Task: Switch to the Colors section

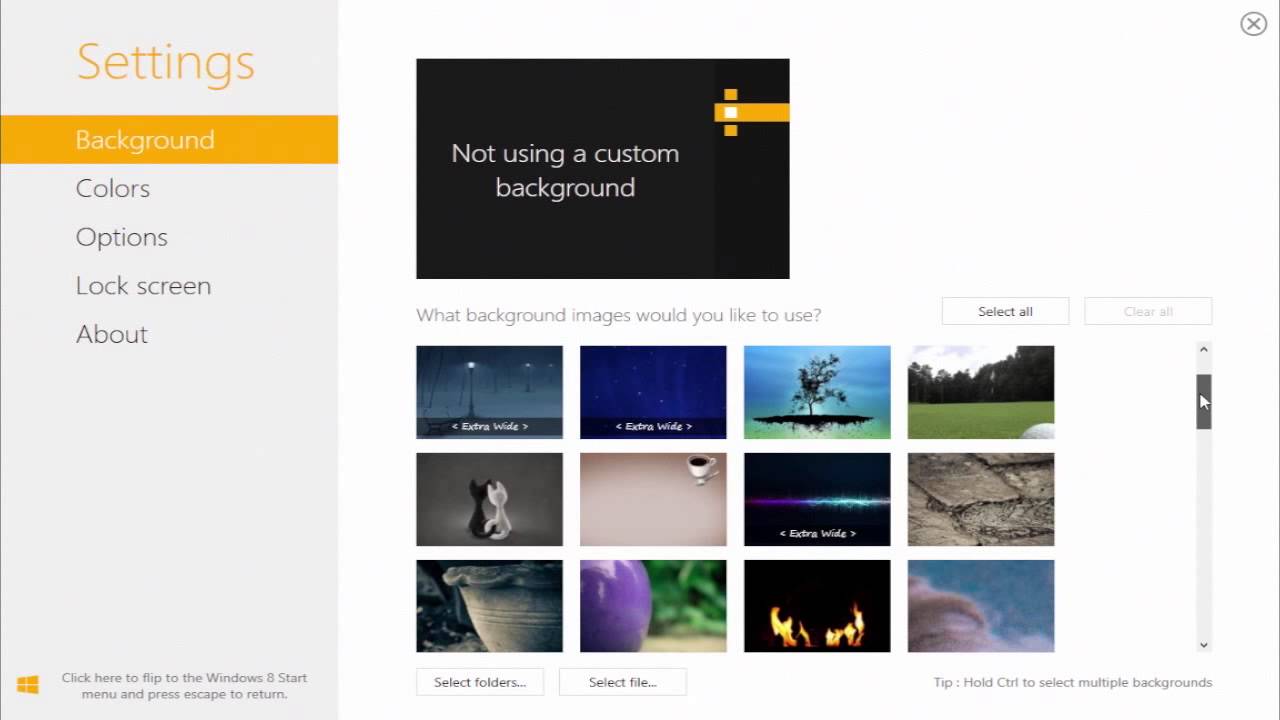Action: click(113, 188)
